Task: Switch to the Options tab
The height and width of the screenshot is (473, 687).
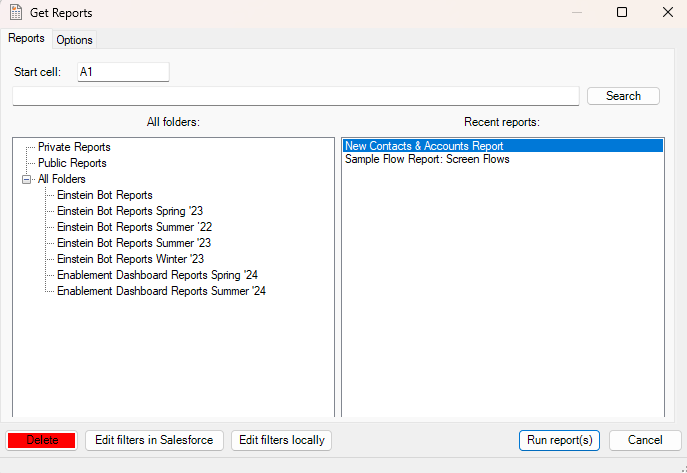Action: pos(74,40)
